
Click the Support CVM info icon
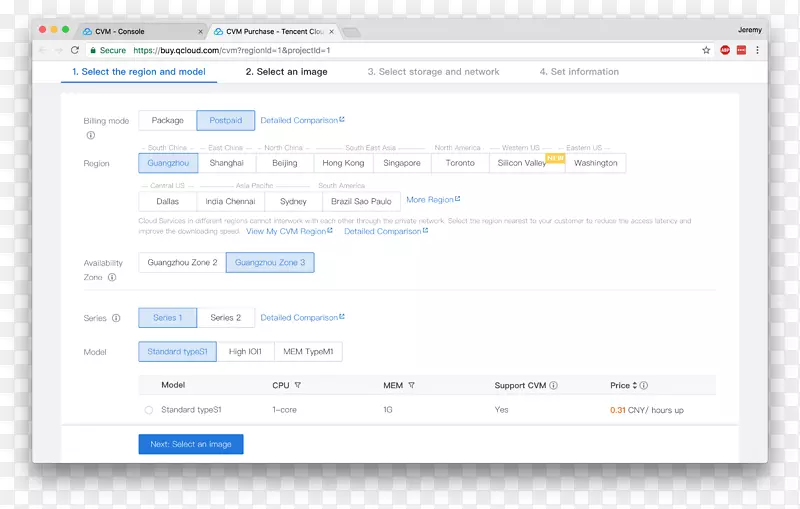(x=554, y=385)
